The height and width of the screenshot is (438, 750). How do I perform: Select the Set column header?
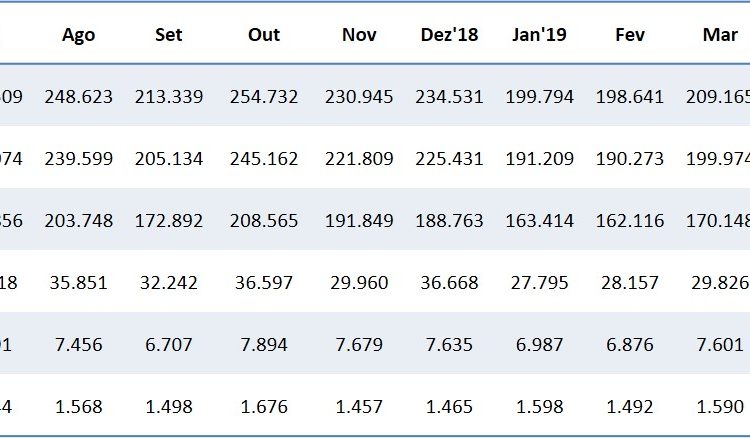[x=168, y=35]
